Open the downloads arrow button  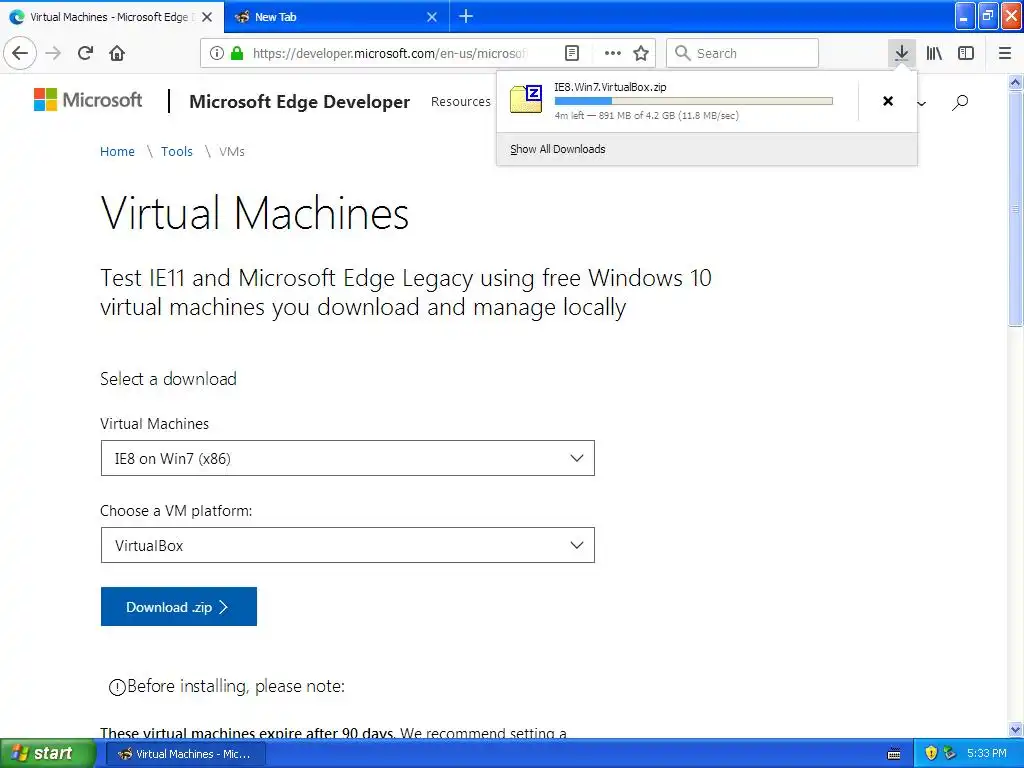901,53
